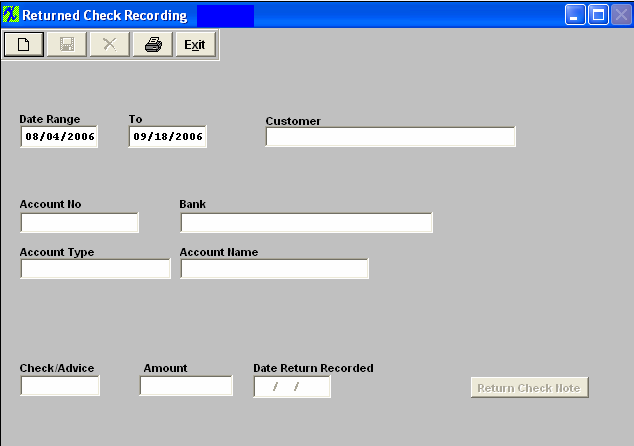
Task: Click the Date Range label
Action: [x=50, y=119]
